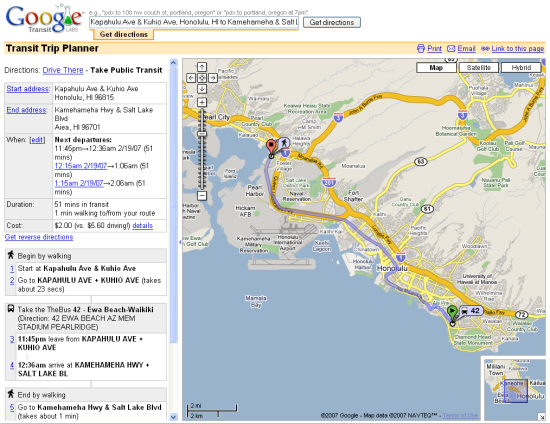Click Get reverse directions
Image resolution: width=550 pixels, height=424 pixels.
[39, 237]
